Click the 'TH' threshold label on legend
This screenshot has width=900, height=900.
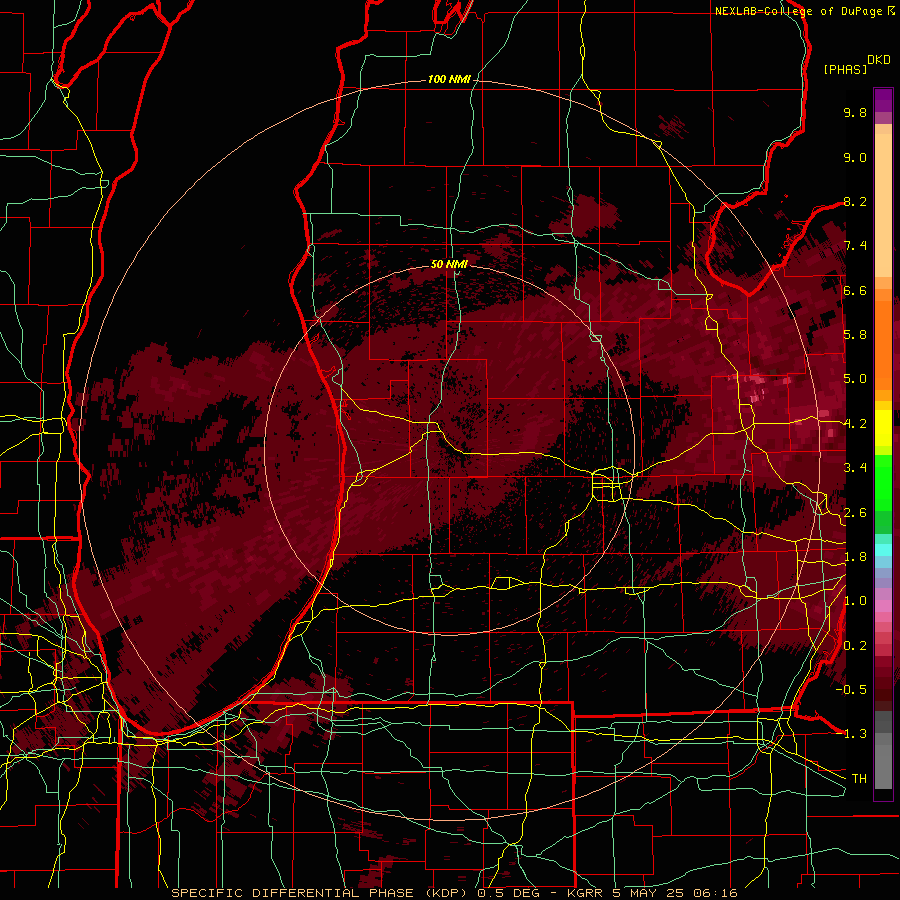[859, 779]
